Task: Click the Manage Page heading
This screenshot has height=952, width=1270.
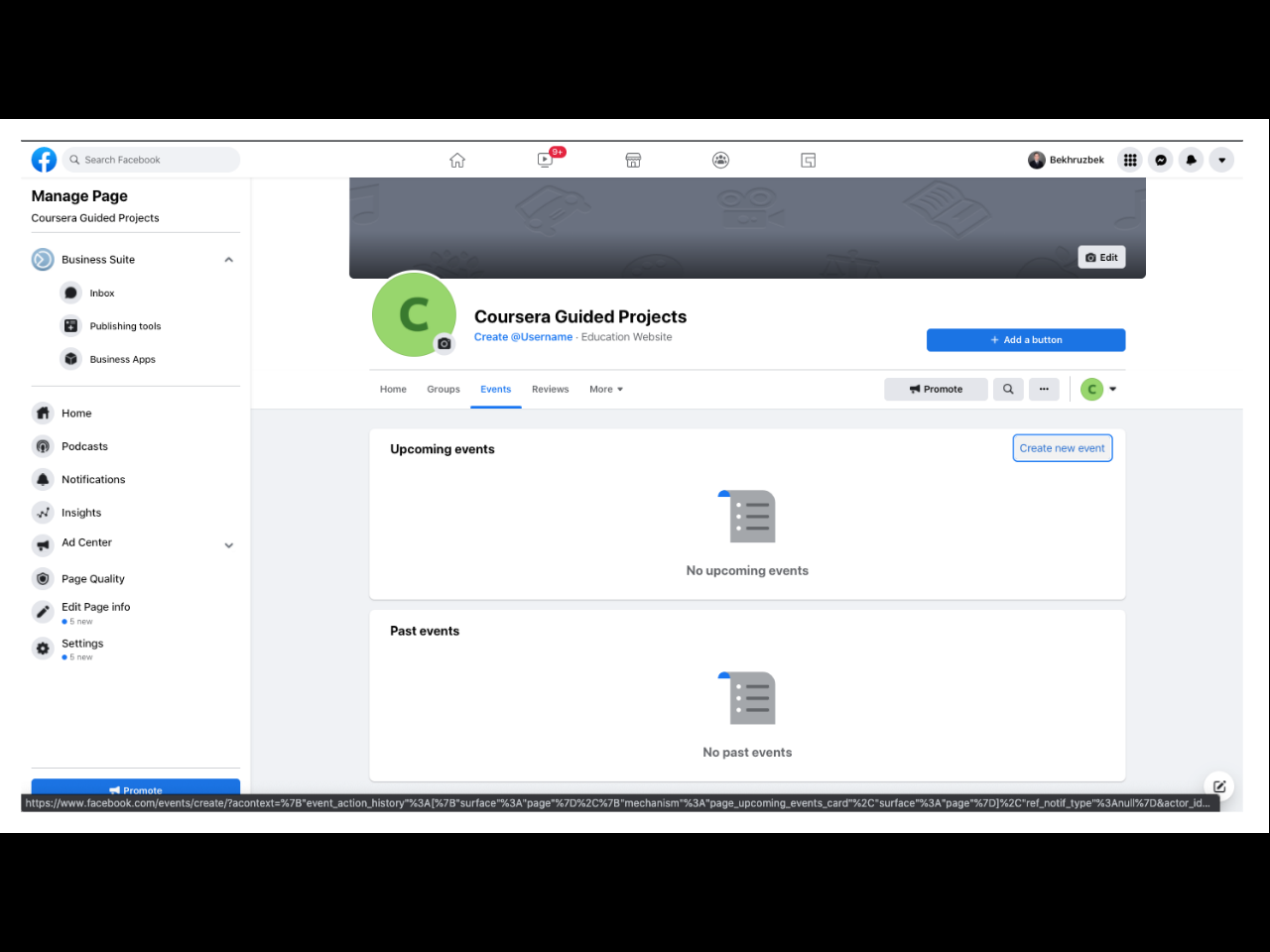Action: pyautogui.click(x=79, y=196)
